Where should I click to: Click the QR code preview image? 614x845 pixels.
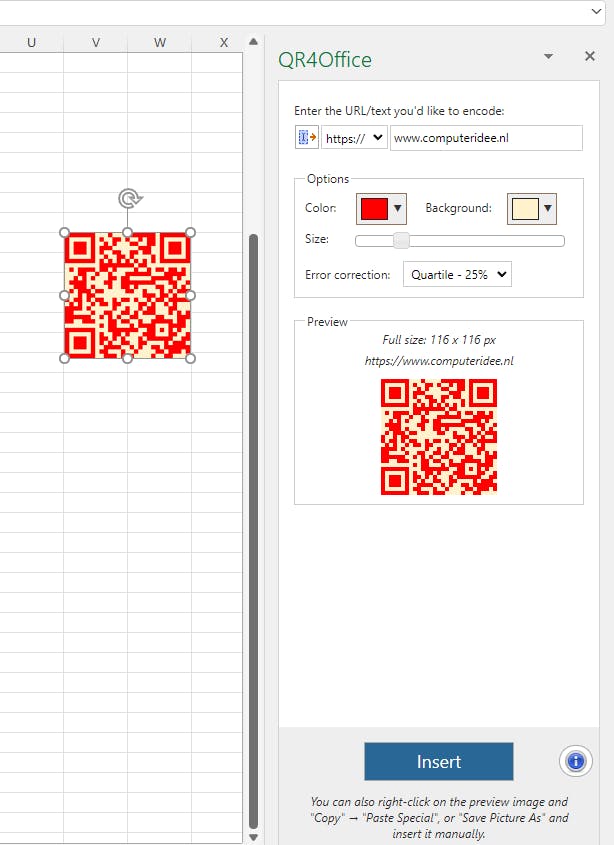439,437
